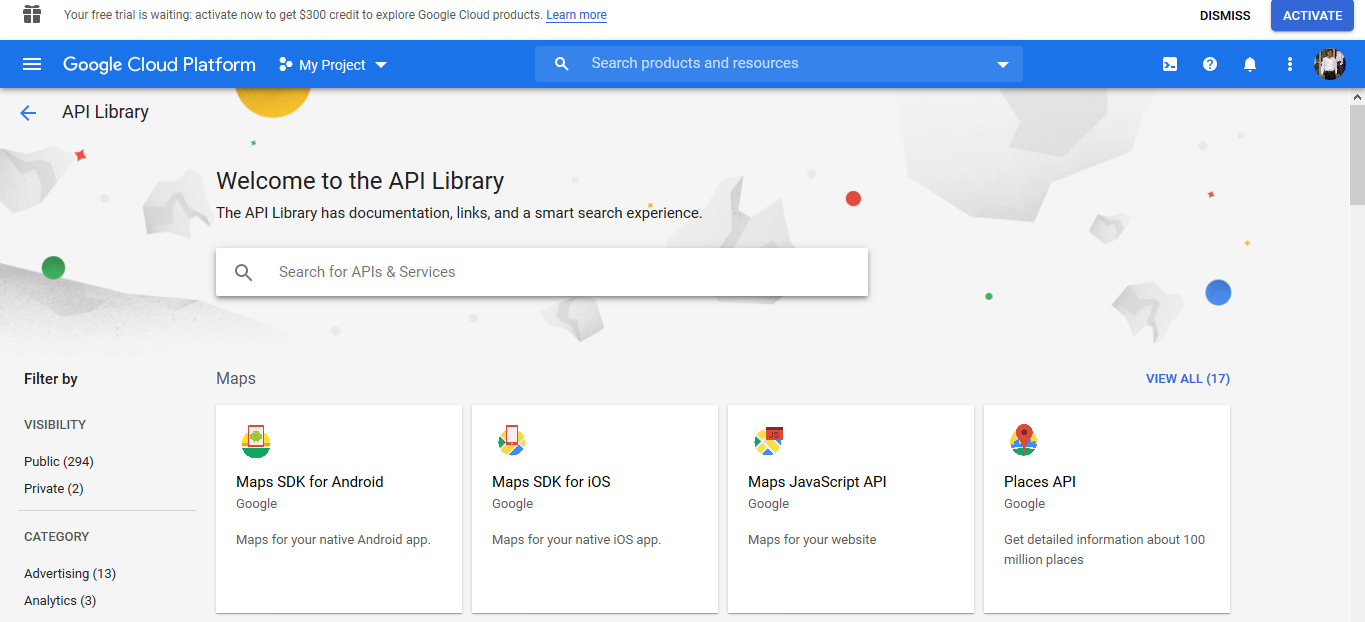Open the hamburger navigation menu
Screen dimensions: 1365x622
(32, 64)
